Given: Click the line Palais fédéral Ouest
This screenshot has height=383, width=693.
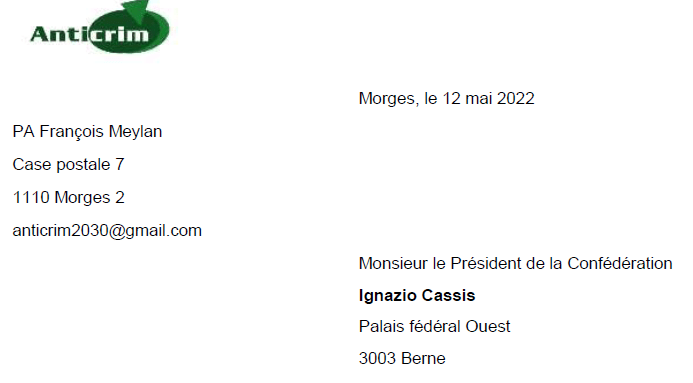Looking at the screenshot, I should click(x=434, y=326).
